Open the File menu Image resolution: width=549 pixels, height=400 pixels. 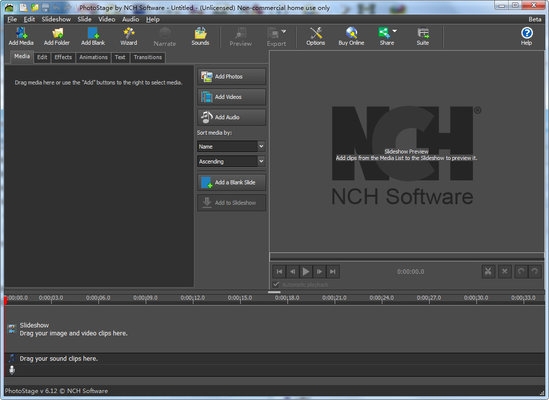click(x=12, y=19)
